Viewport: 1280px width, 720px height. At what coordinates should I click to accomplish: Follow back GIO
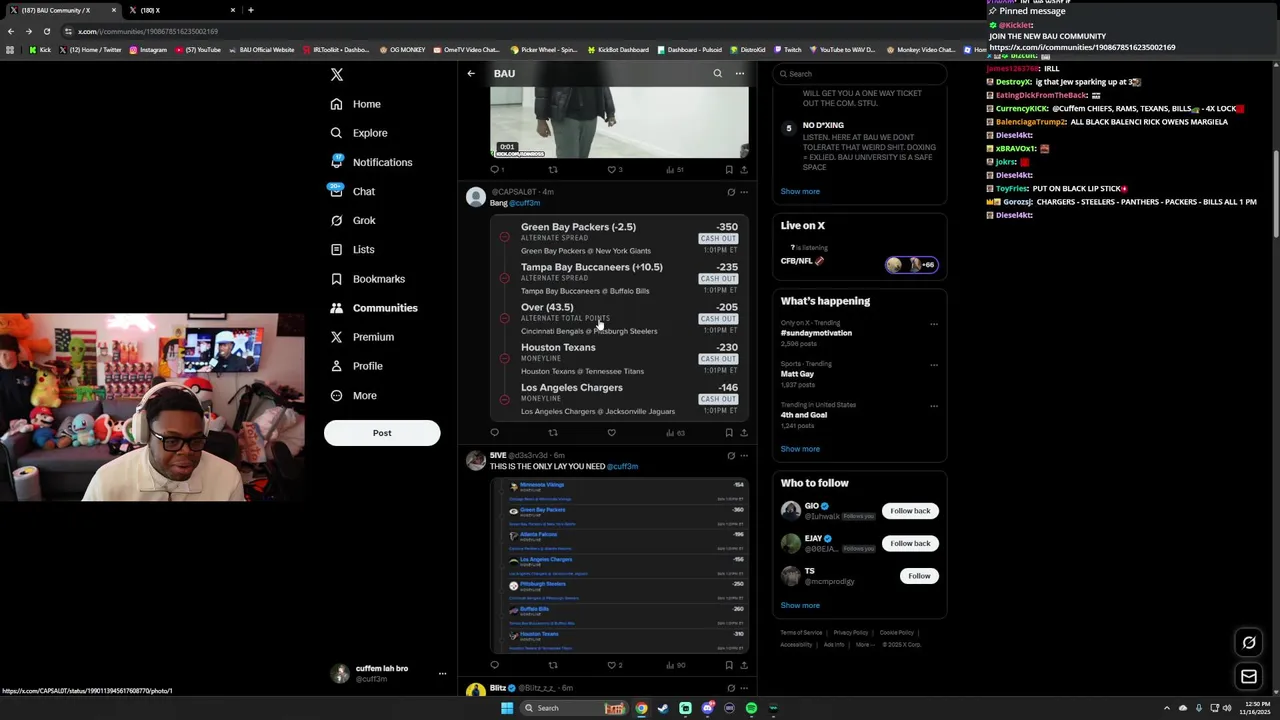pyautogui.click(x=910, y=511)
